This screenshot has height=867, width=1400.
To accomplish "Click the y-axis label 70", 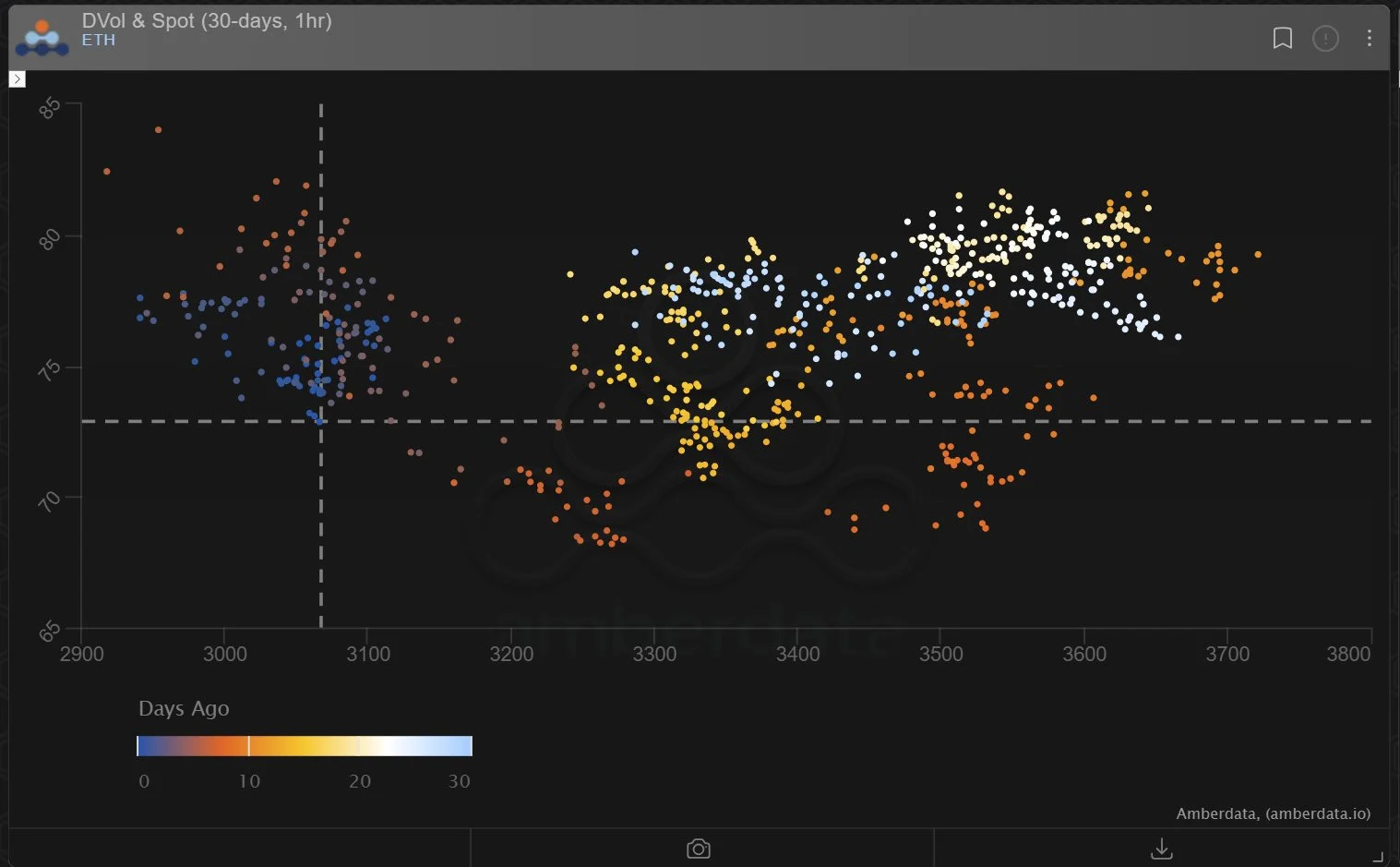I will (x=49, y=501).
